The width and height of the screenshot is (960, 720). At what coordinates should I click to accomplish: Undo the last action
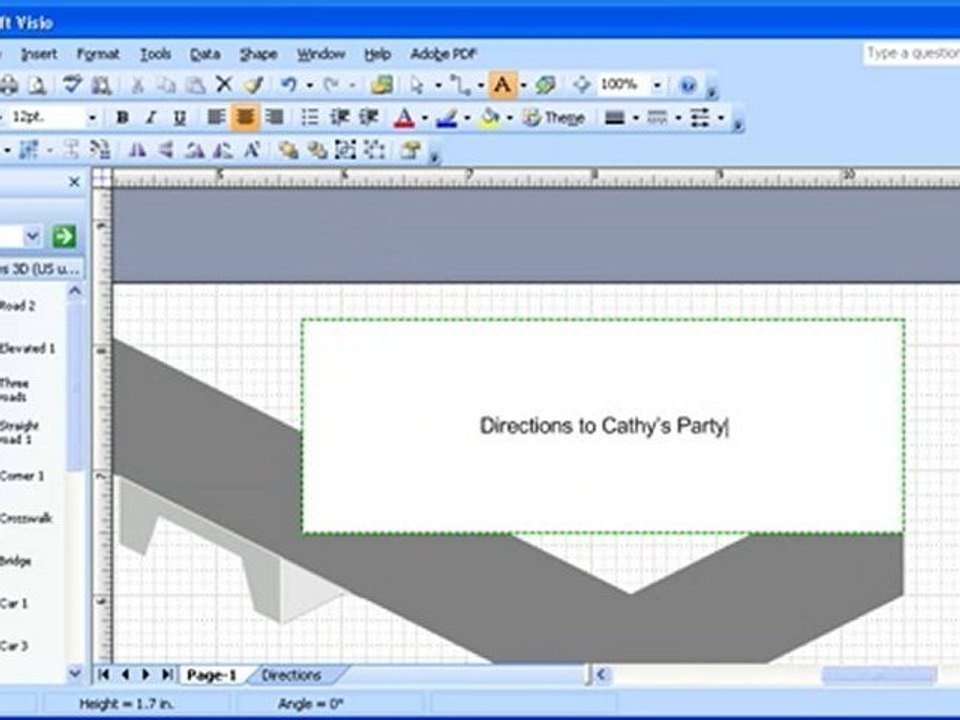[x=289, y=84]
